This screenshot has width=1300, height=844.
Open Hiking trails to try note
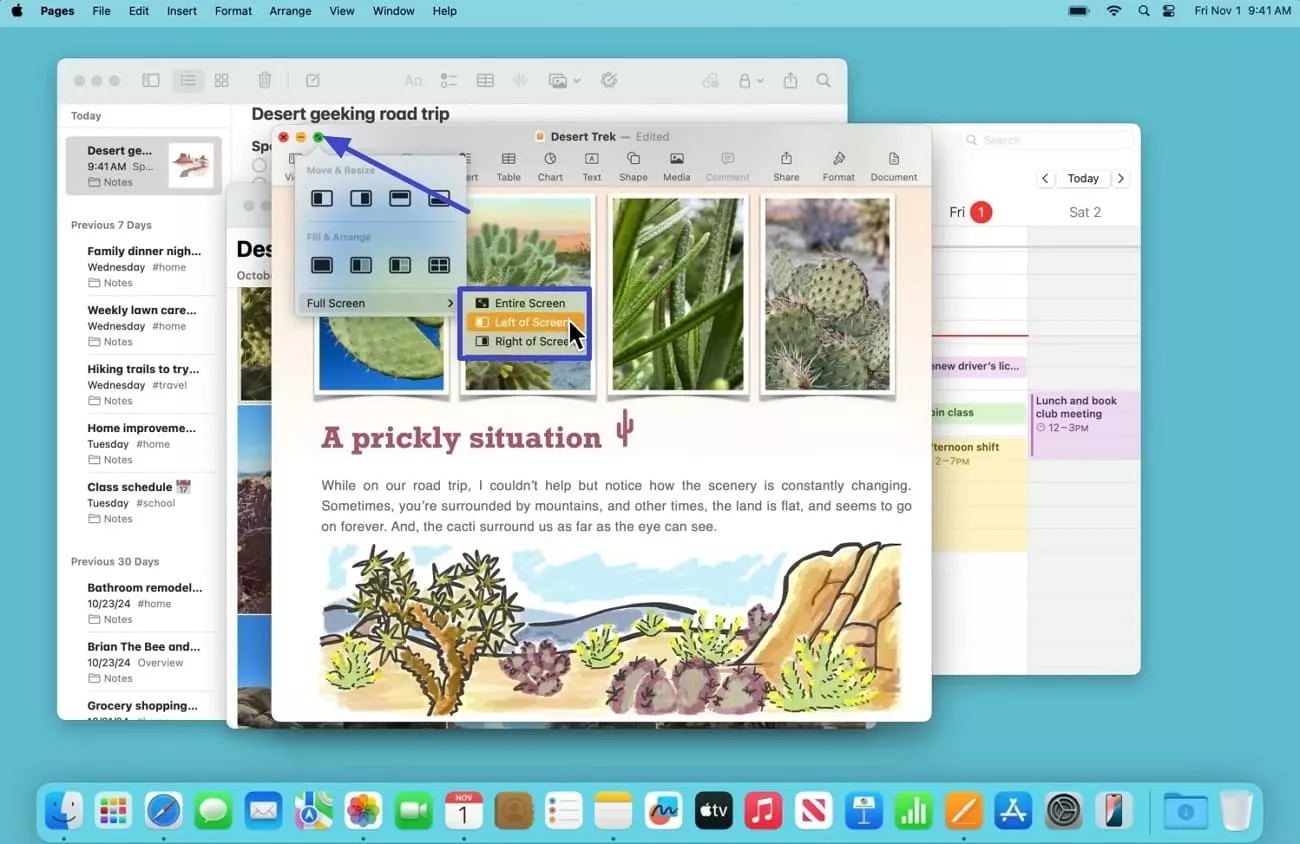pyautogui.click(x=144, y=385)
